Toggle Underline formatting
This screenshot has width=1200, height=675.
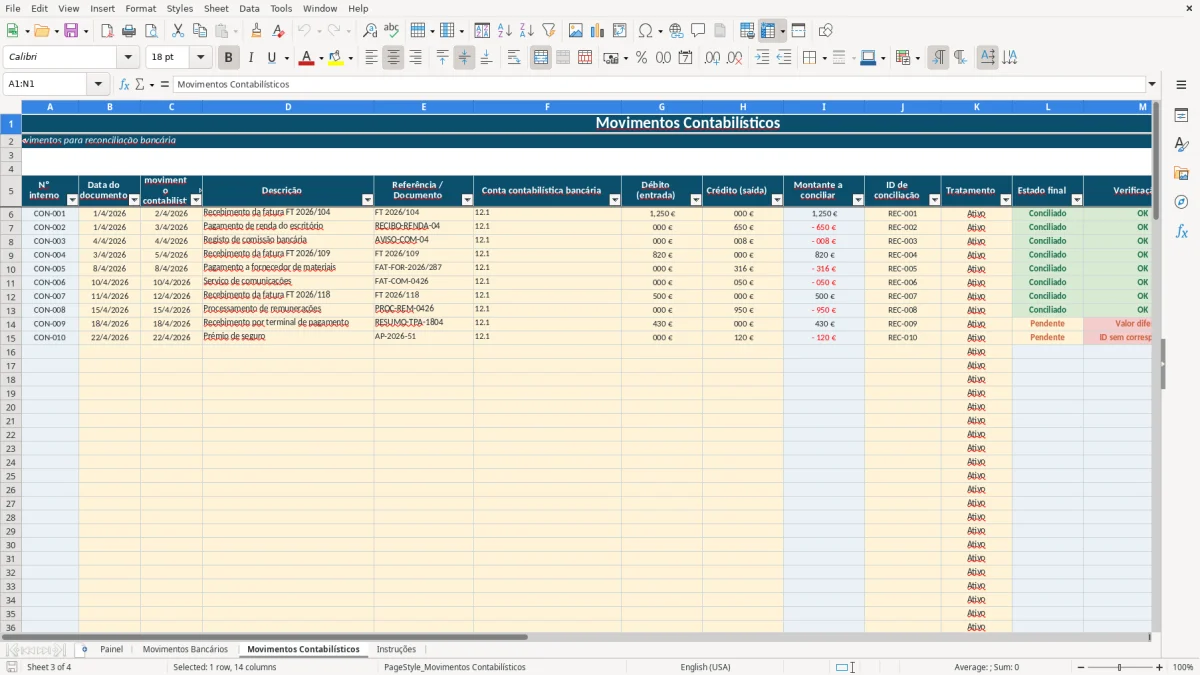tap(271, 58)
